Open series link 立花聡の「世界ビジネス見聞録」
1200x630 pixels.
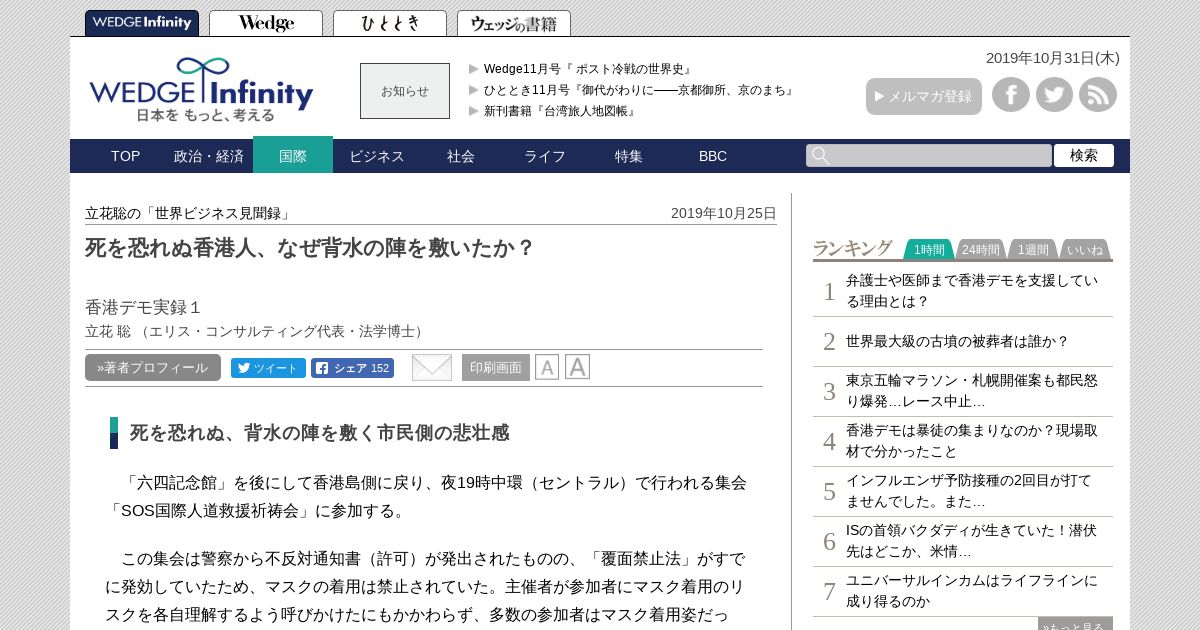pos(189,213)
